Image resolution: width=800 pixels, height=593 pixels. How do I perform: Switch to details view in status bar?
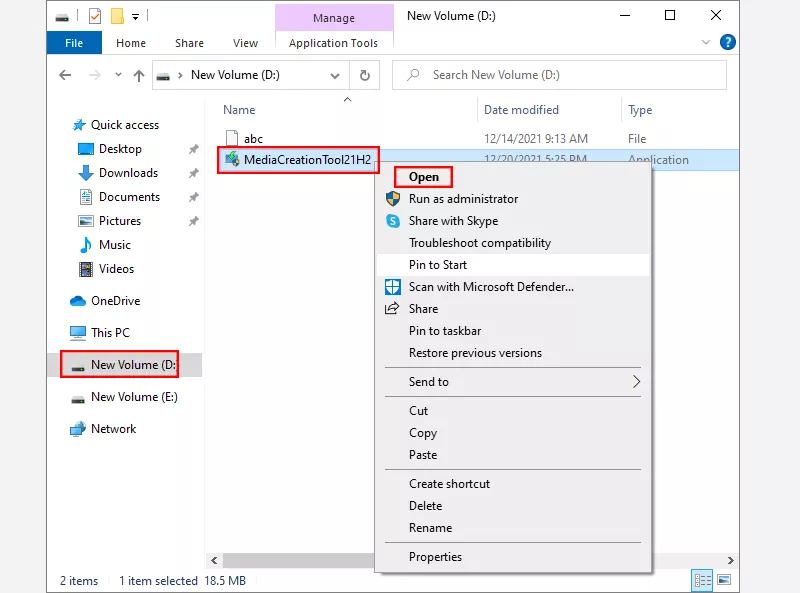click(x=703, y=580)
